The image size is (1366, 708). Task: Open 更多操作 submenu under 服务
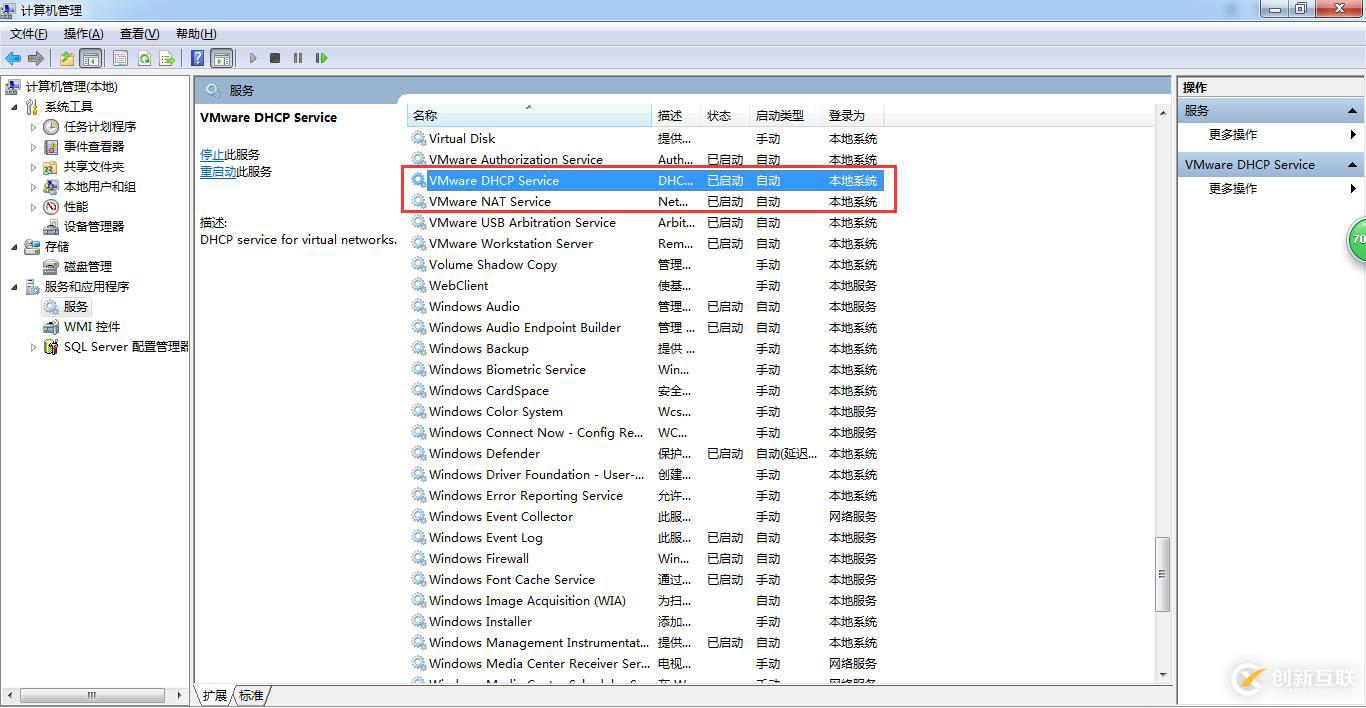[1270, 135]
